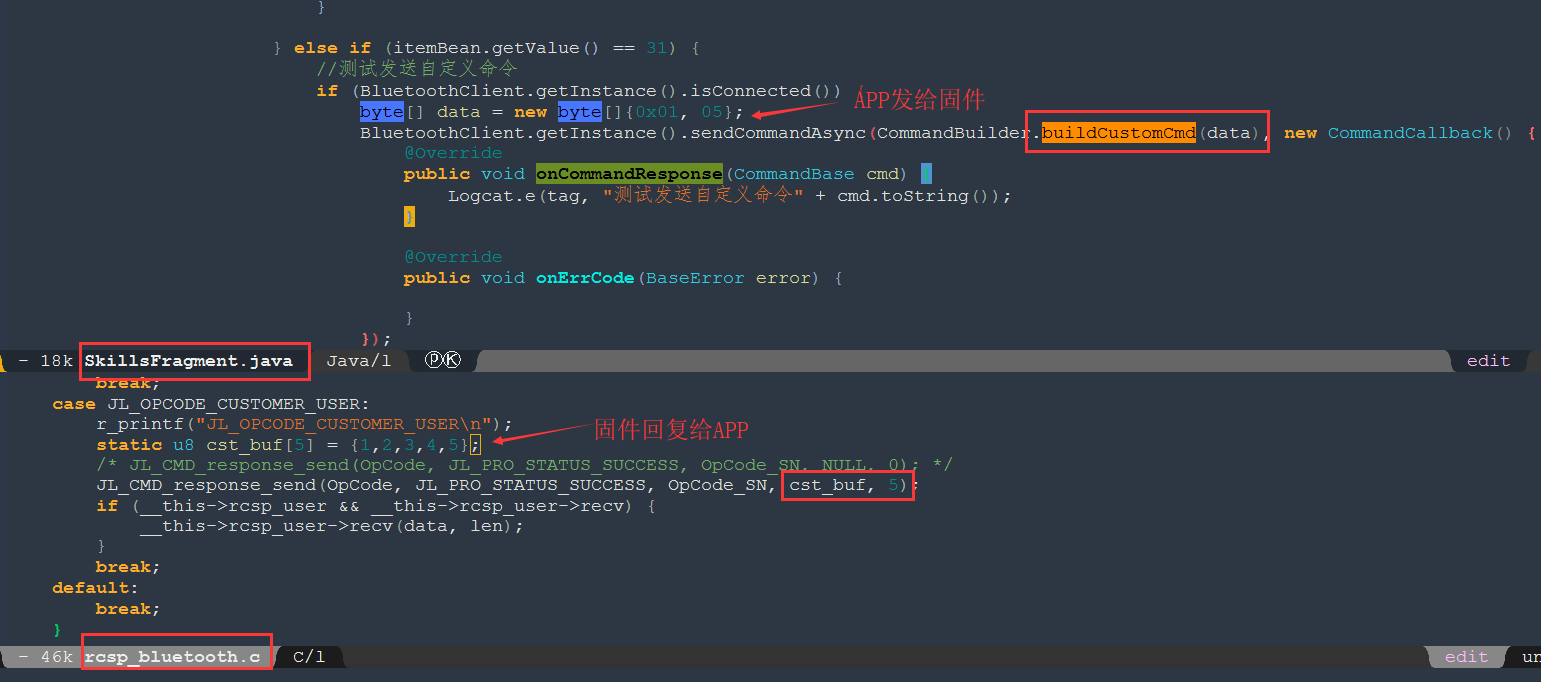Click the 18k buffer size indicator
This screenshot has width=1541, height=682.
[56, 360]
